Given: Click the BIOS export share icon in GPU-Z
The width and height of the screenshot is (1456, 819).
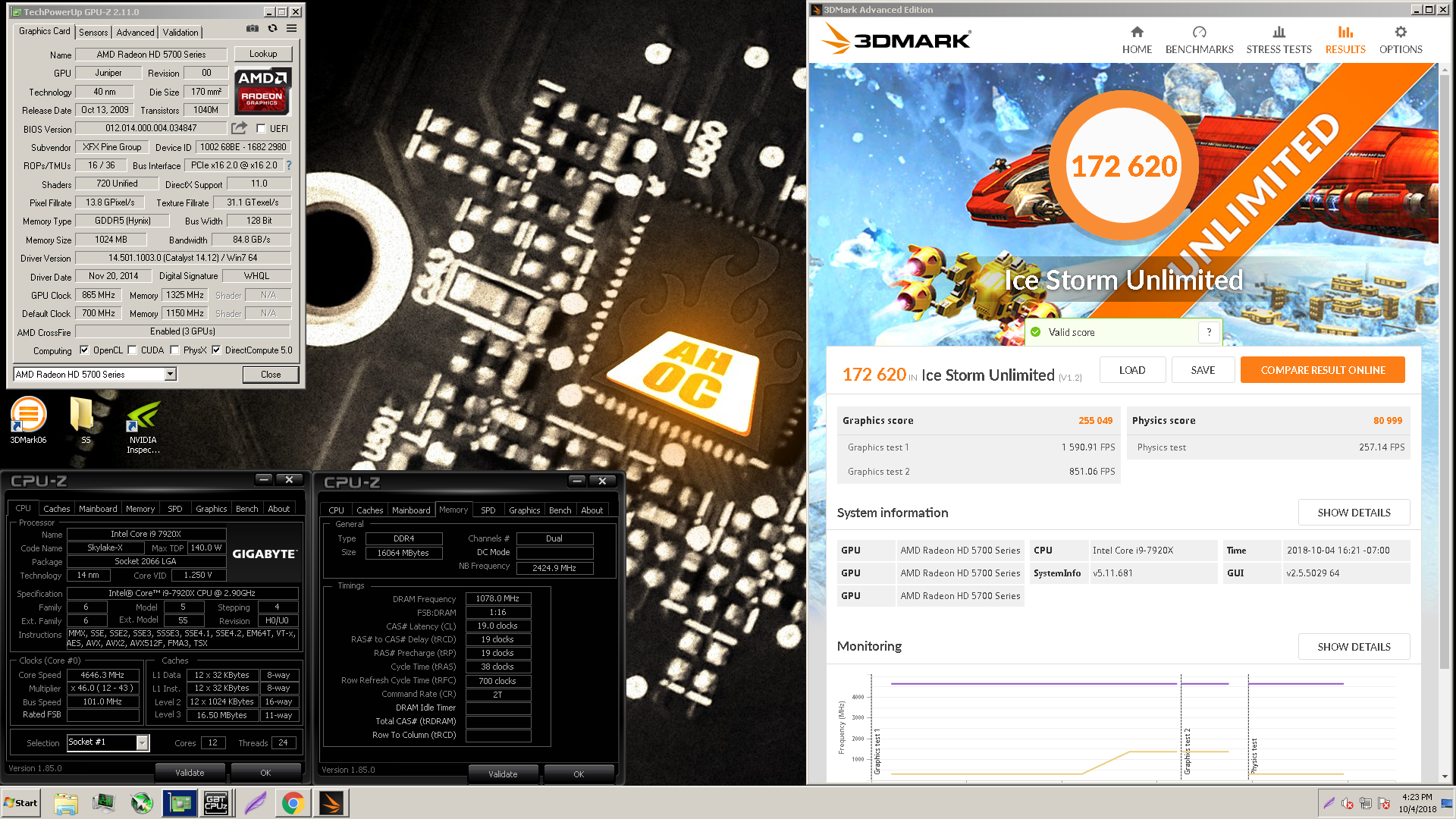Looking at the screenshot, I should (239, 128).
